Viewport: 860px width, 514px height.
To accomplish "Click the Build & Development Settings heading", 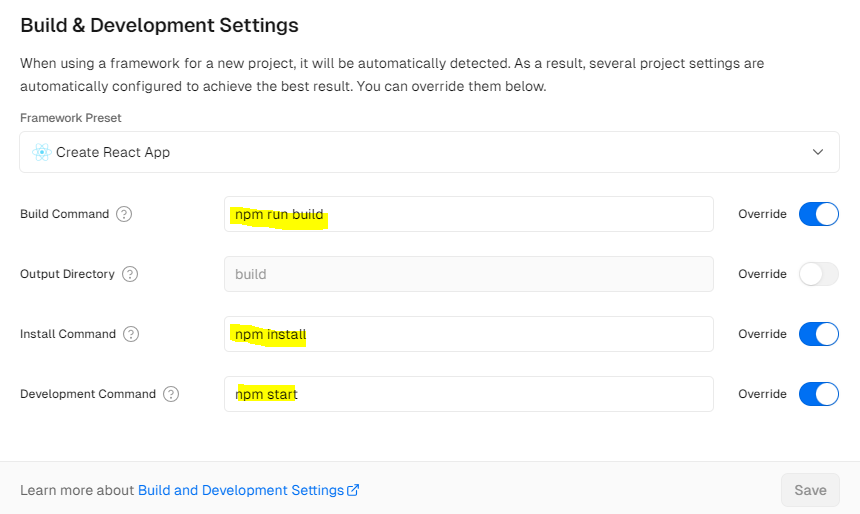I will [160, 25].
